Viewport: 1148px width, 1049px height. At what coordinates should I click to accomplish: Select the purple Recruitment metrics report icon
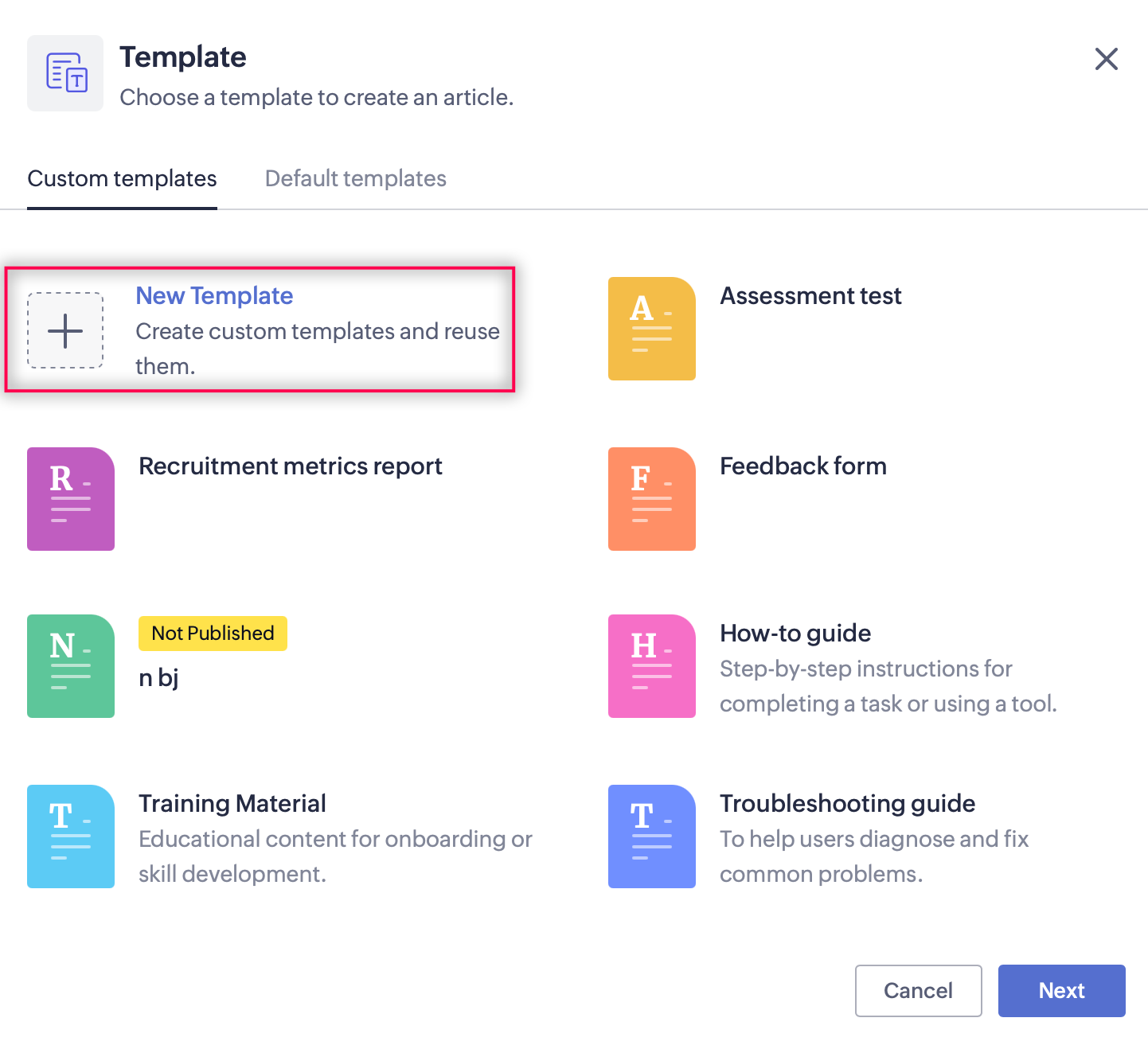[71, 499]
